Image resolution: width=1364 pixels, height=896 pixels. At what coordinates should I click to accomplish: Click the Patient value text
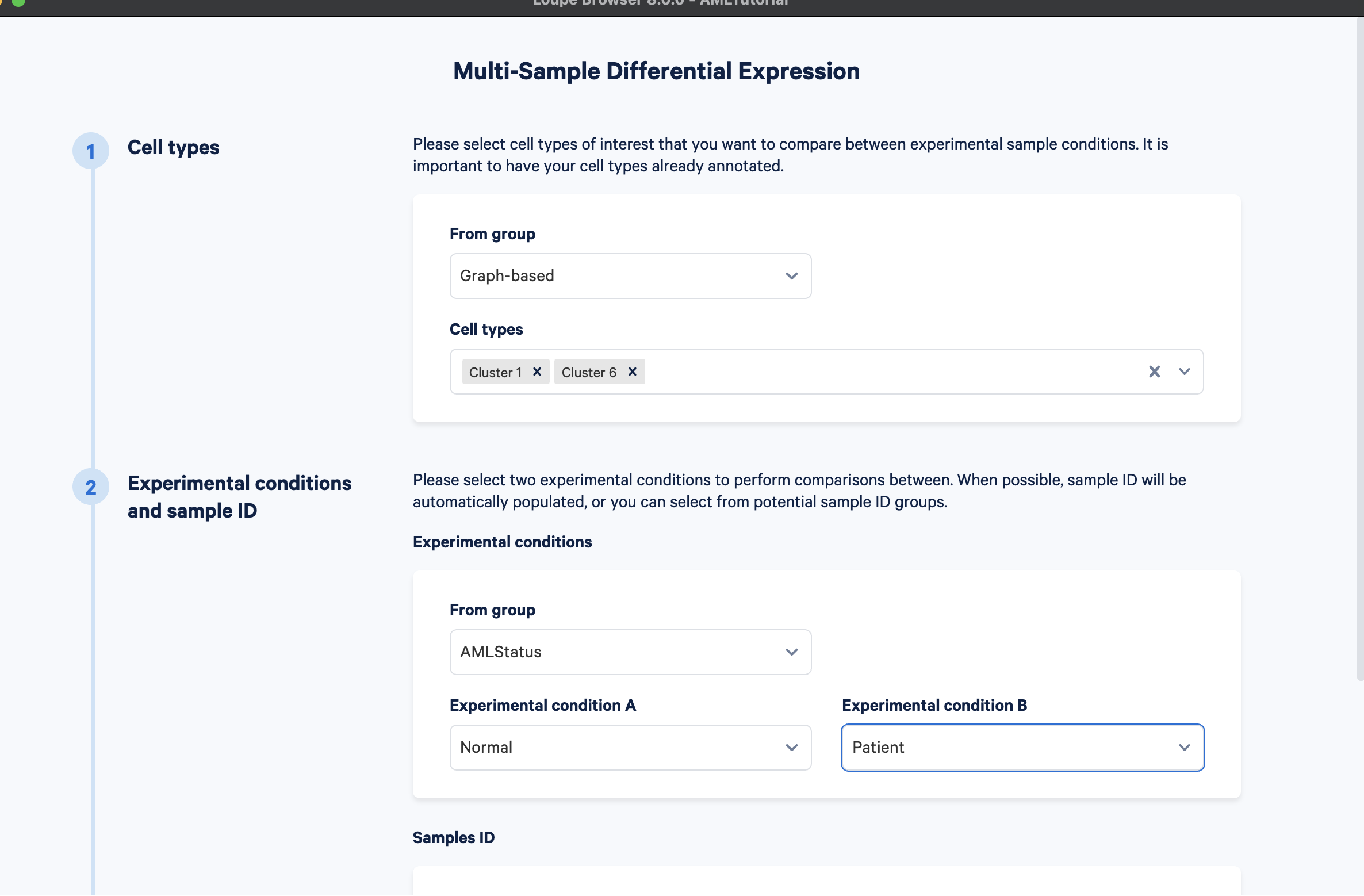[x=878, y=748]
